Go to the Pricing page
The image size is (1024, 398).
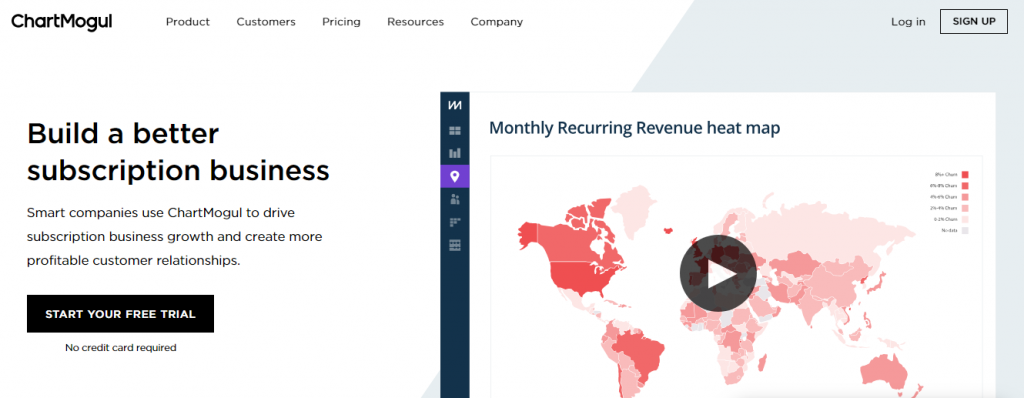341,22
